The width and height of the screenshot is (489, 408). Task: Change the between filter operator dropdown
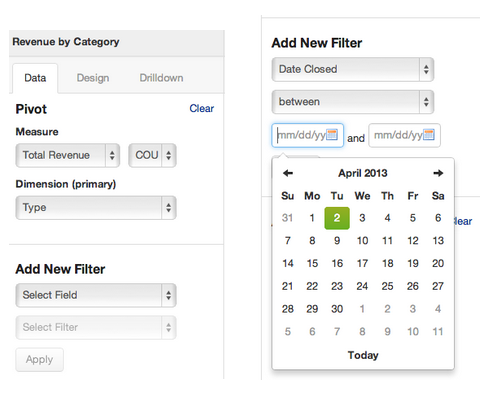pos(353,102)
